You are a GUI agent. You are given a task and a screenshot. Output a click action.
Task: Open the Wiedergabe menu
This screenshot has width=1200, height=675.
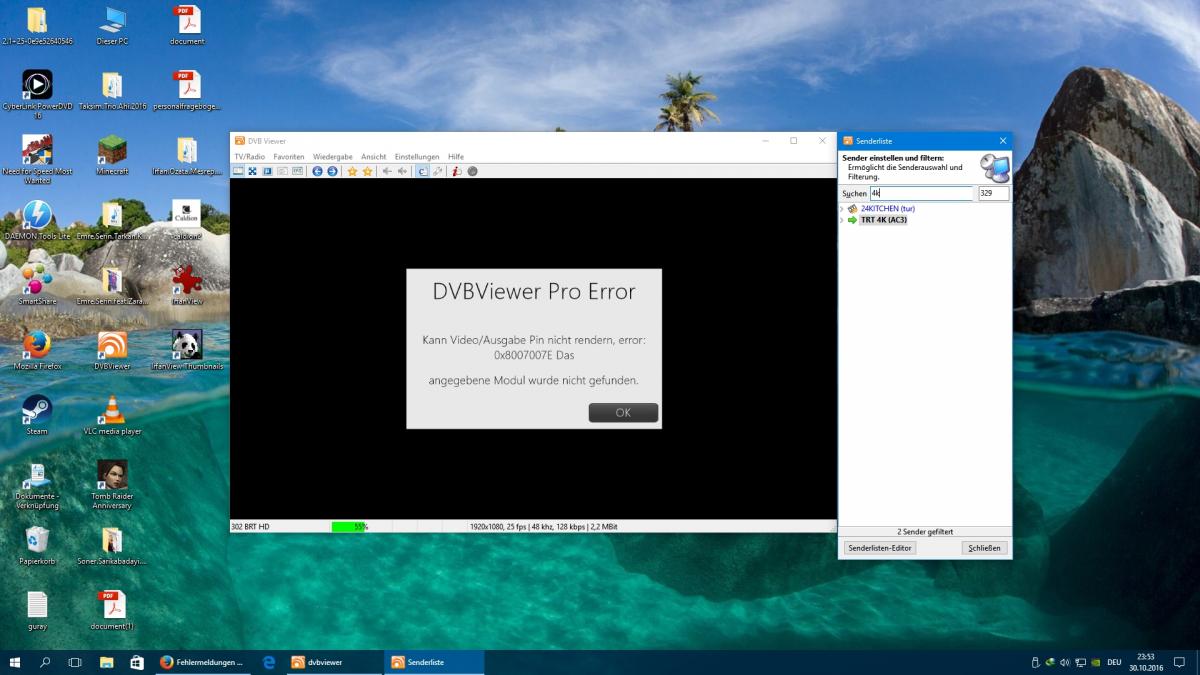pos(332,157)
